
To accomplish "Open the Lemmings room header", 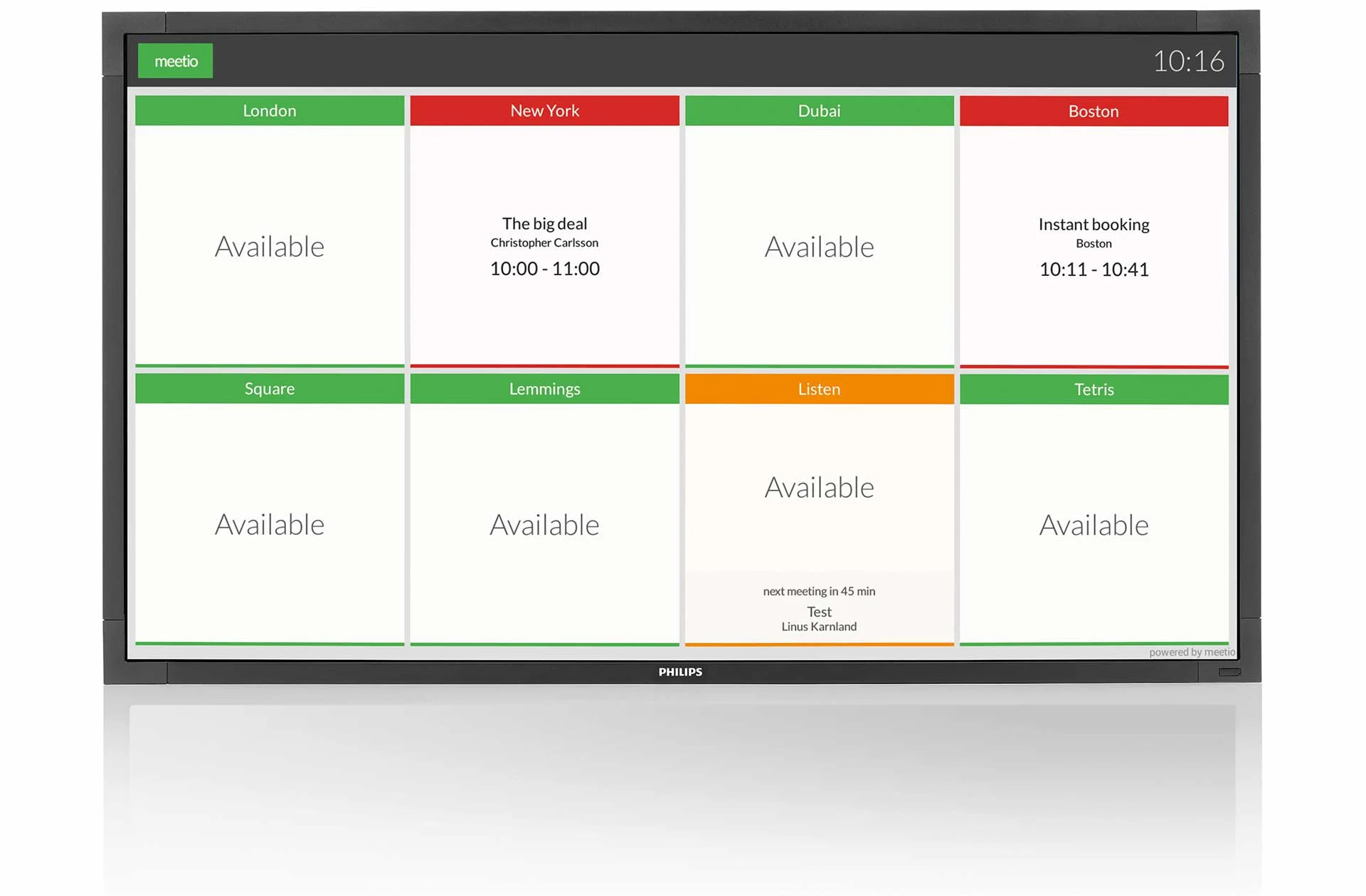I will (x=544, y=389).
